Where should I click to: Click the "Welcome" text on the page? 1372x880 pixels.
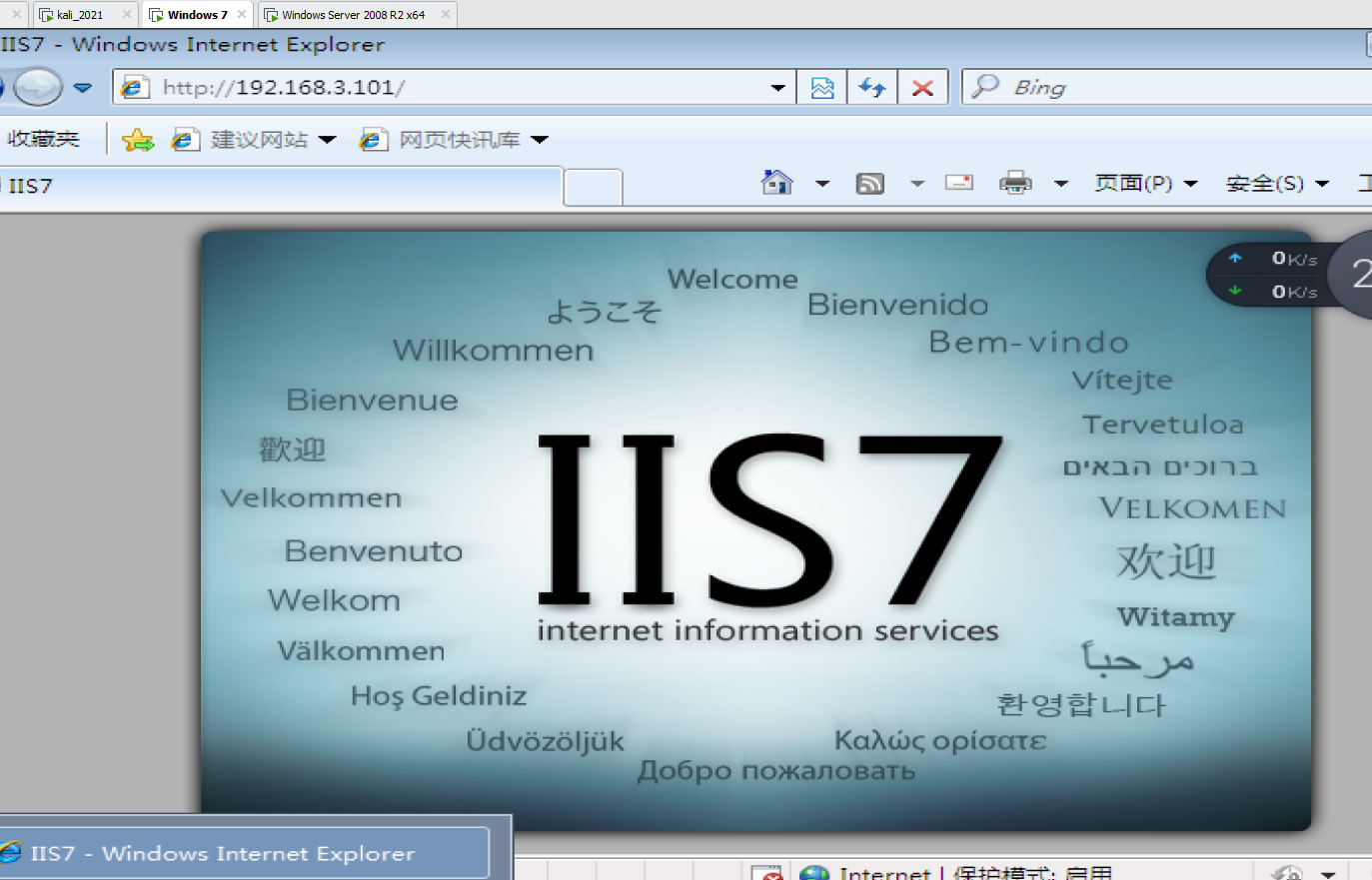732,280
